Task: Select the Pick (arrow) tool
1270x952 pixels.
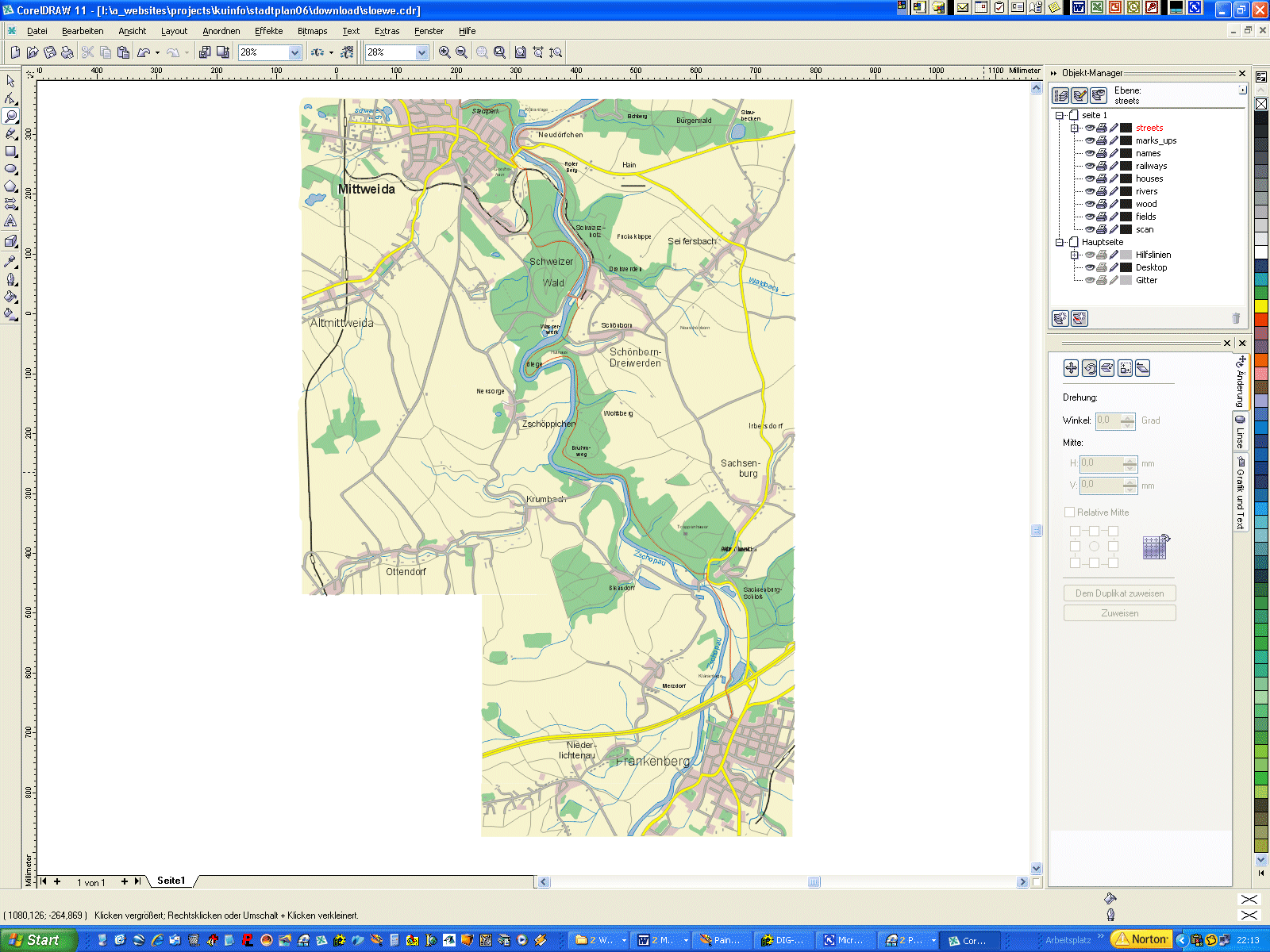Action: (10, 81)
